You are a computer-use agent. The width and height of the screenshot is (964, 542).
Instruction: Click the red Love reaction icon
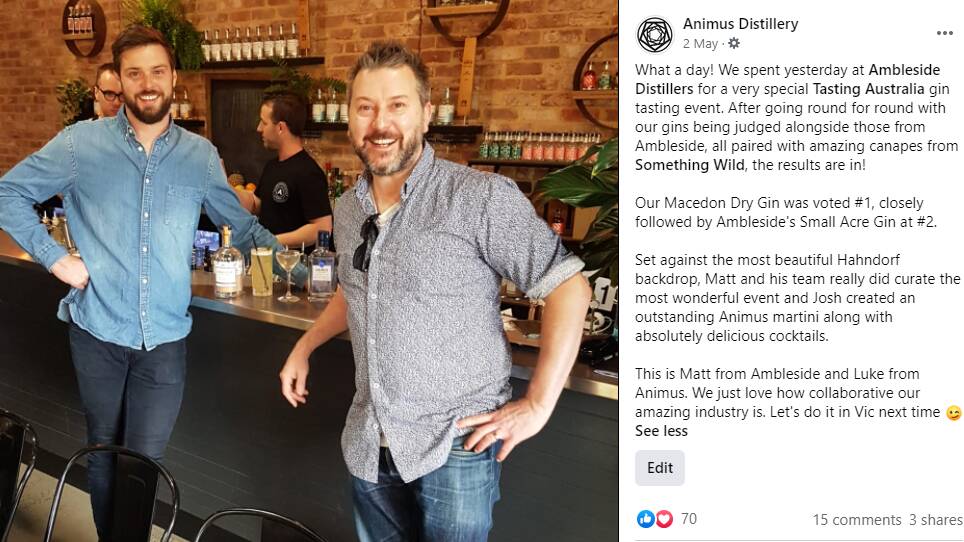pos(663,519)
